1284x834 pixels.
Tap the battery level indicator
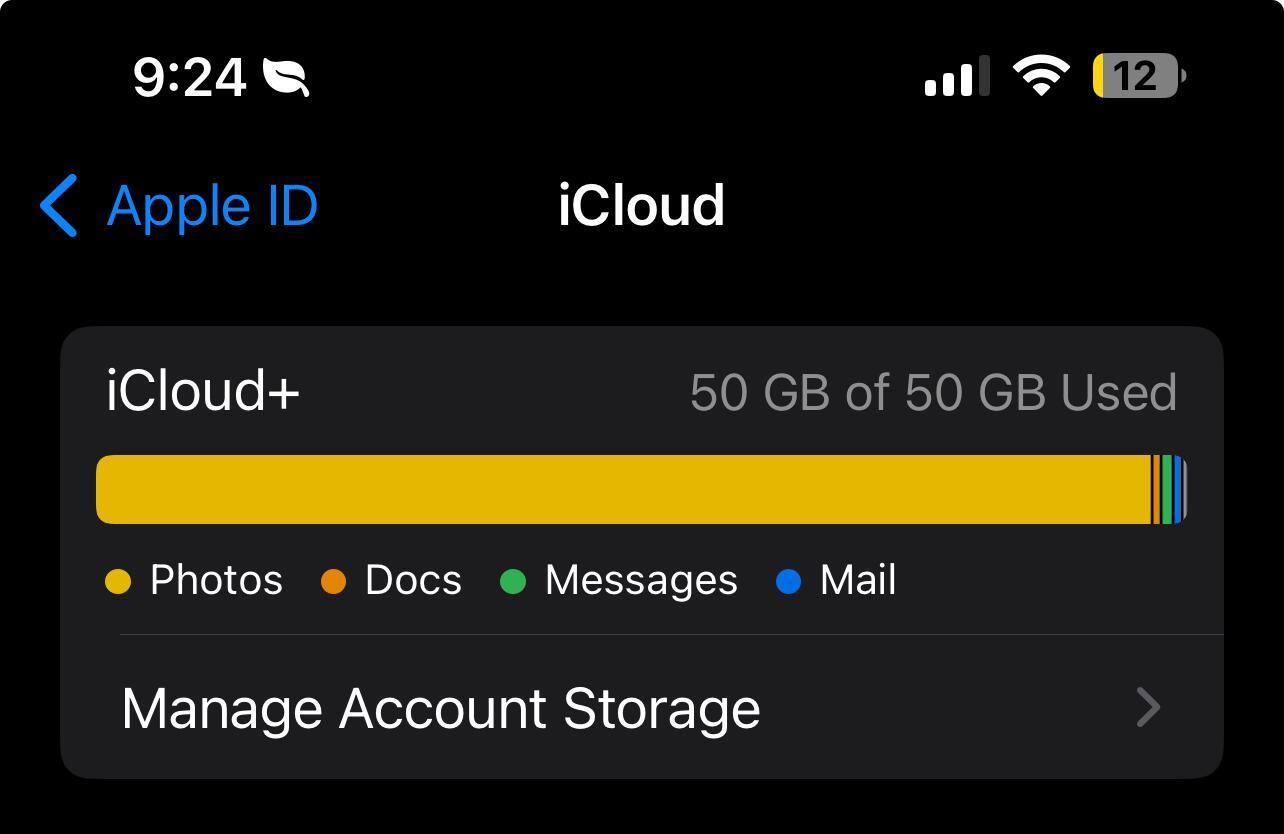click(x=1138, y=77)
